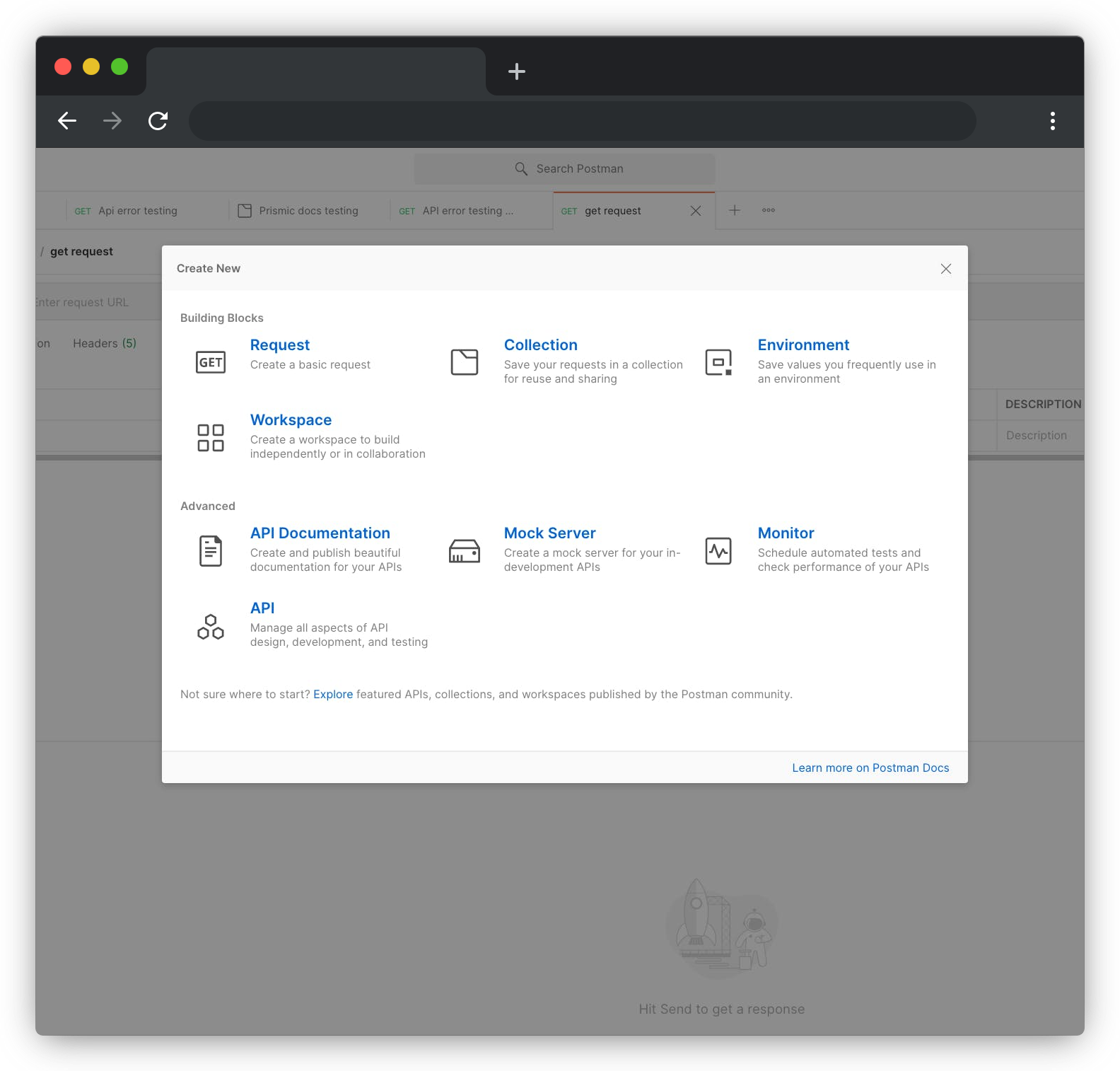Click the Search Postman magnifier icon

(x=521, y=168)
